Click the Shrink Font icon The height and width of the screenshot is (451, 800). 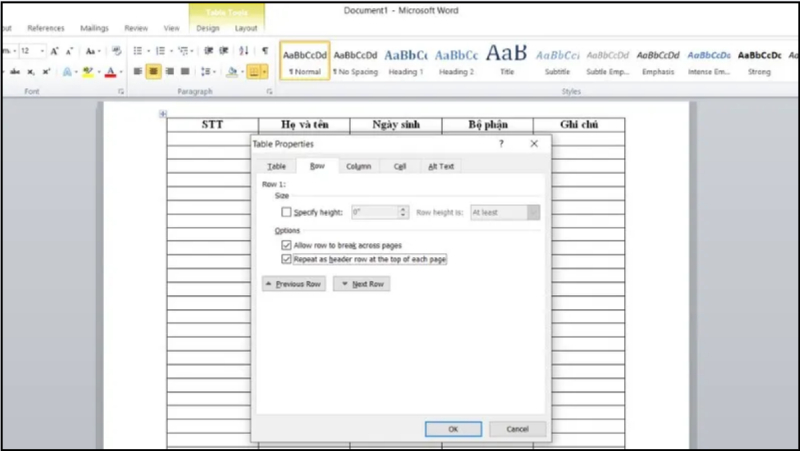tap(69, 51)
